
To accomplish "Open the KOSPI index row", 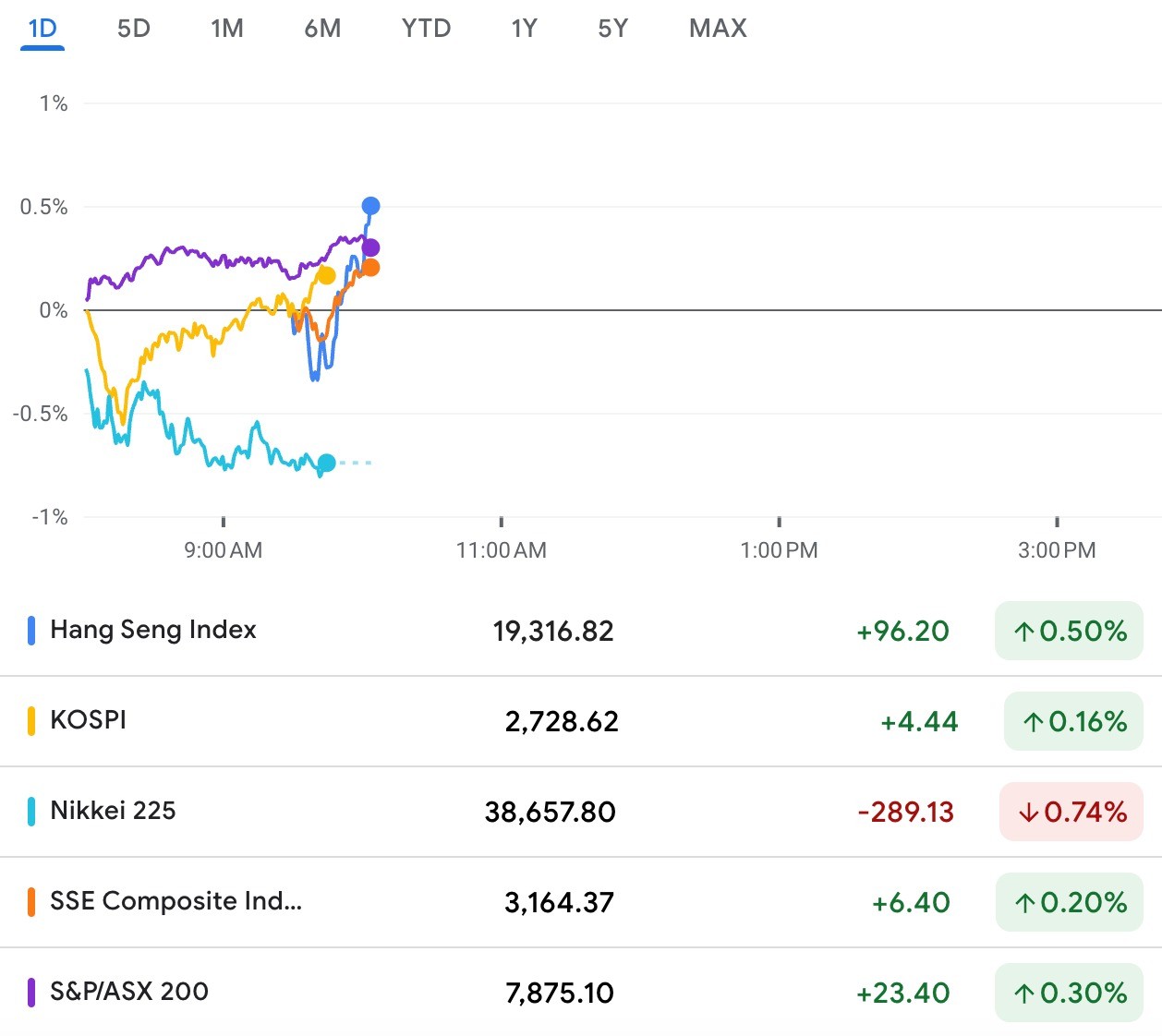I will pos(581,721).
